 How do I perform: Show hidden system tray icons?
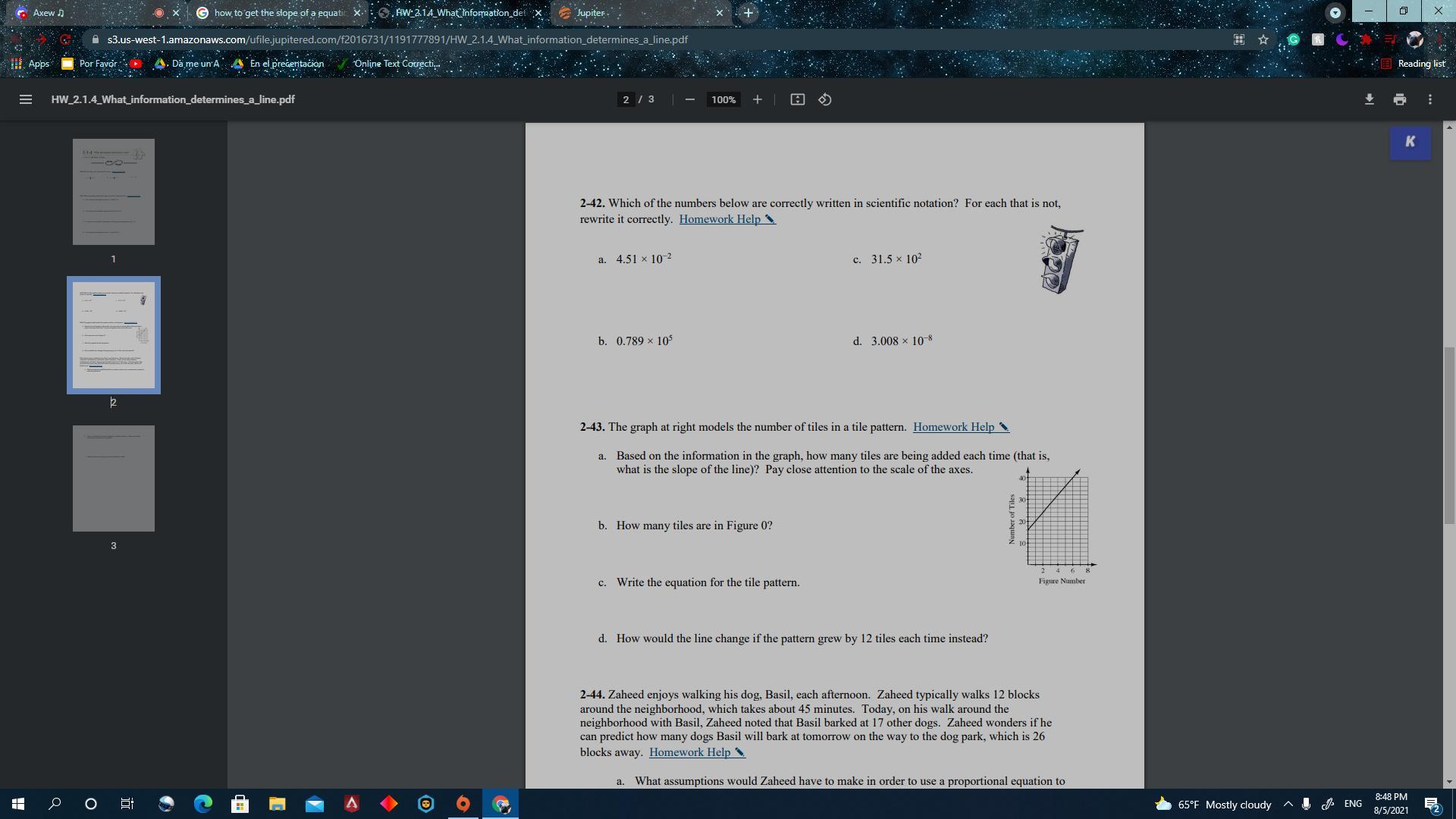pyautogui.click(x=1288, y=804)
